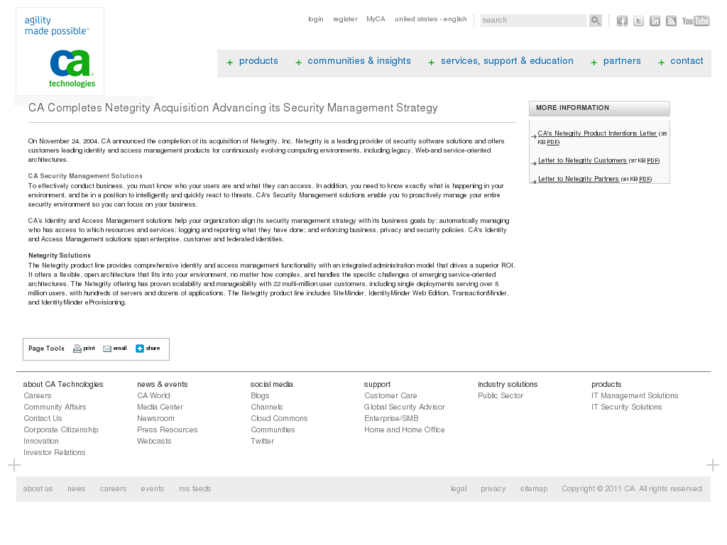This screenshot has width=727, height=545.
Task: Click the print icon in Page Tools
Action: [77, 349]
